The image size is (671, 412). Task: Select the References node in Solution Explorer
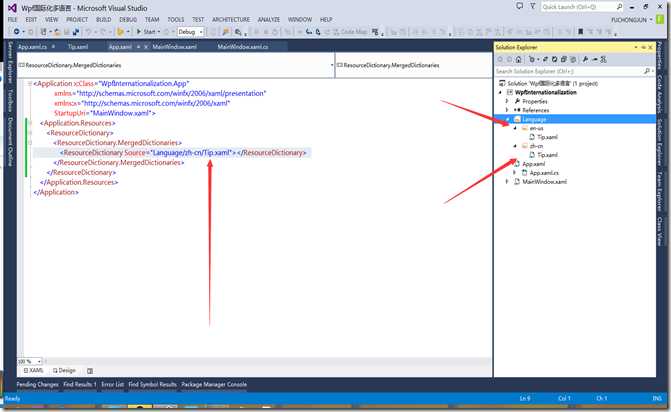[535, 110]
